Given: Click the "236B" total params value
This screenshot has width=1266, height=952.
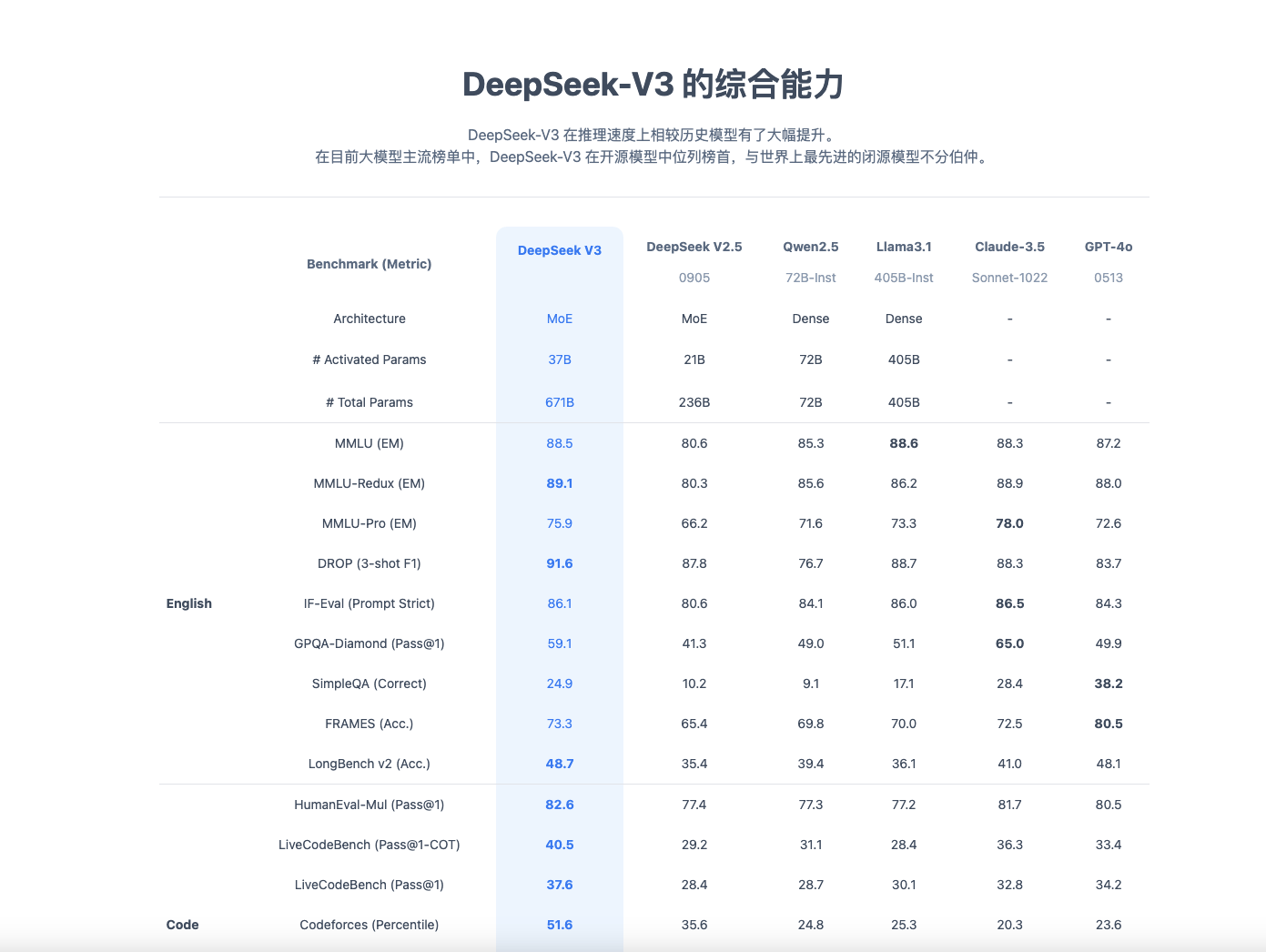Looking at the screenshot, I should click(694, 402).
